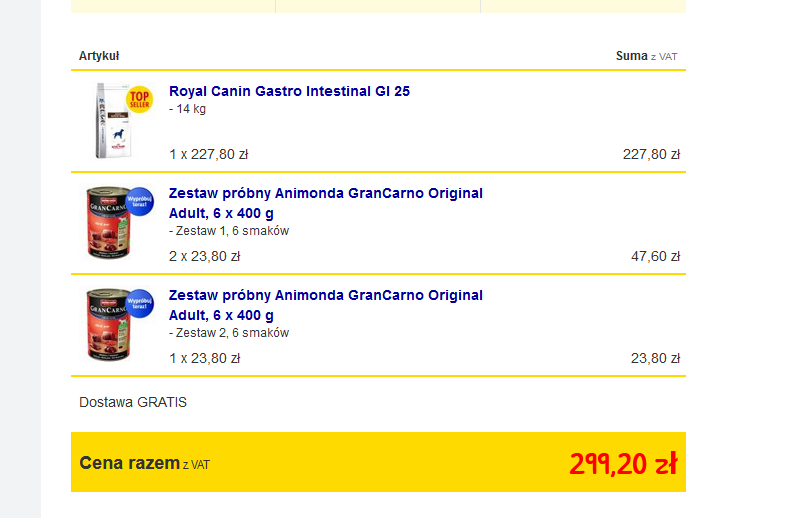Click the blue badge on Zestaw 2 can
The width and height of the screenshot is (795, 518).
(x=138, y=303)
